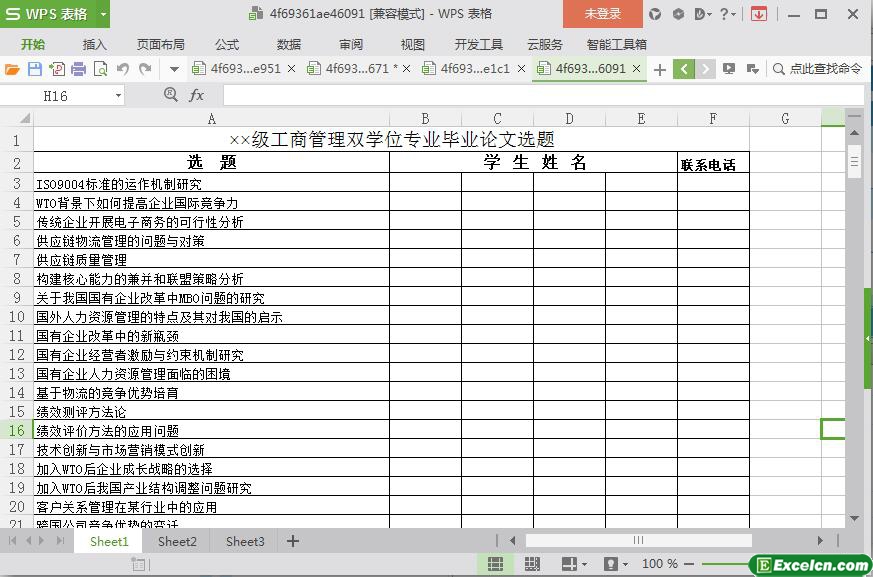Select the 联系电话 header cell
Viewport: 873px width, 577px height.
[713, 163]
